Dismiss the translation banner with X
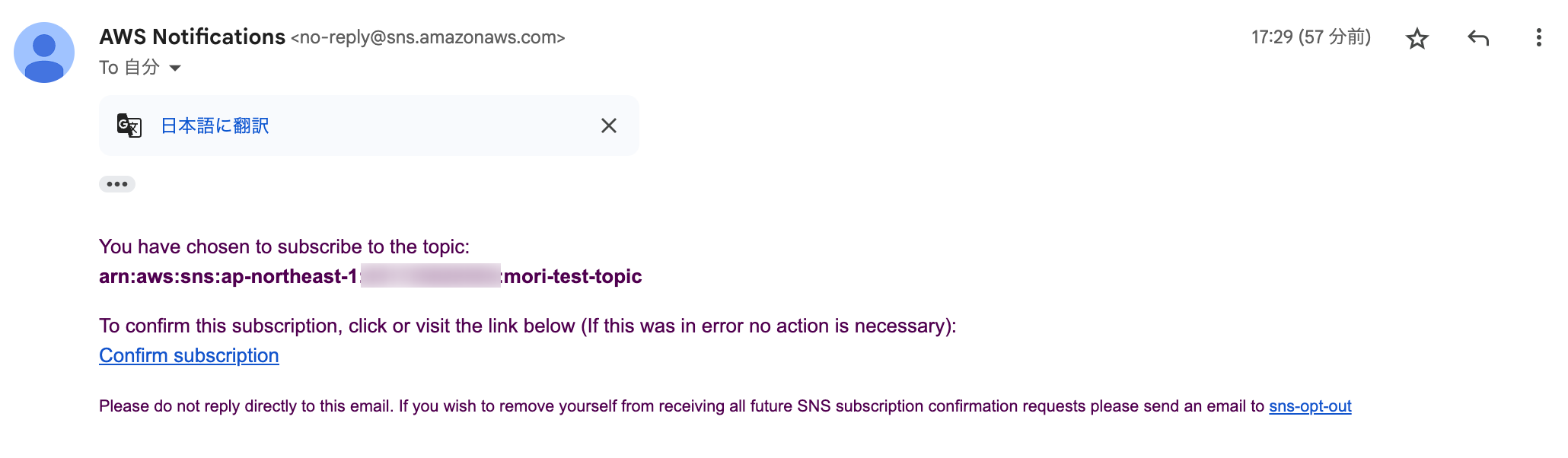The height and width of the screenshot is (458, 1568). (608, 126)
